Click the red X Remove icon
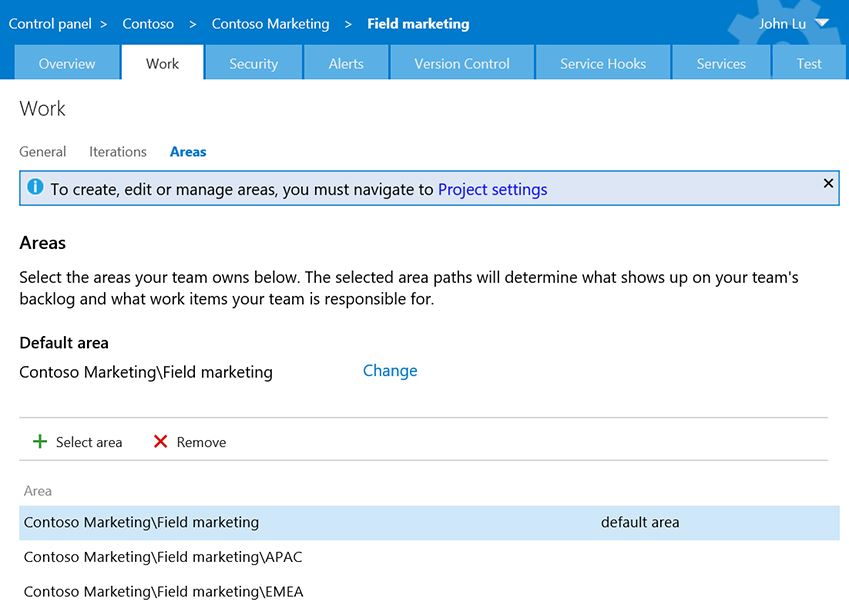Screen dimensions: 849x612 [x=160, y=441]
